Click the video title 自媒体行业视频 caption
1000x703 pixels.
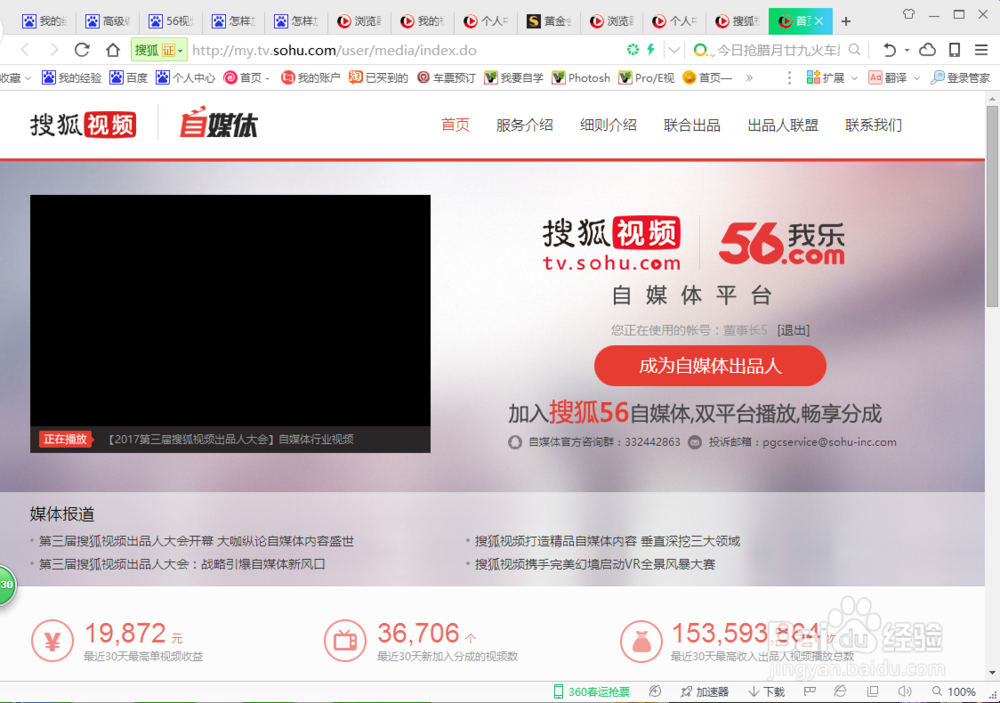[230, 439]
